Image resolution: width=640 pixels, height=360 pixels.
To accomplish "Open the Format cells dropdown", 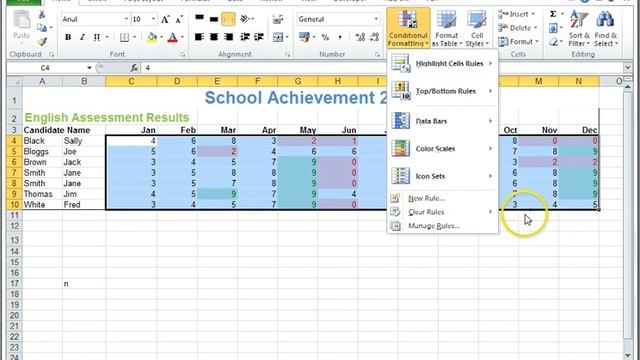I will [x=518, y=42].
